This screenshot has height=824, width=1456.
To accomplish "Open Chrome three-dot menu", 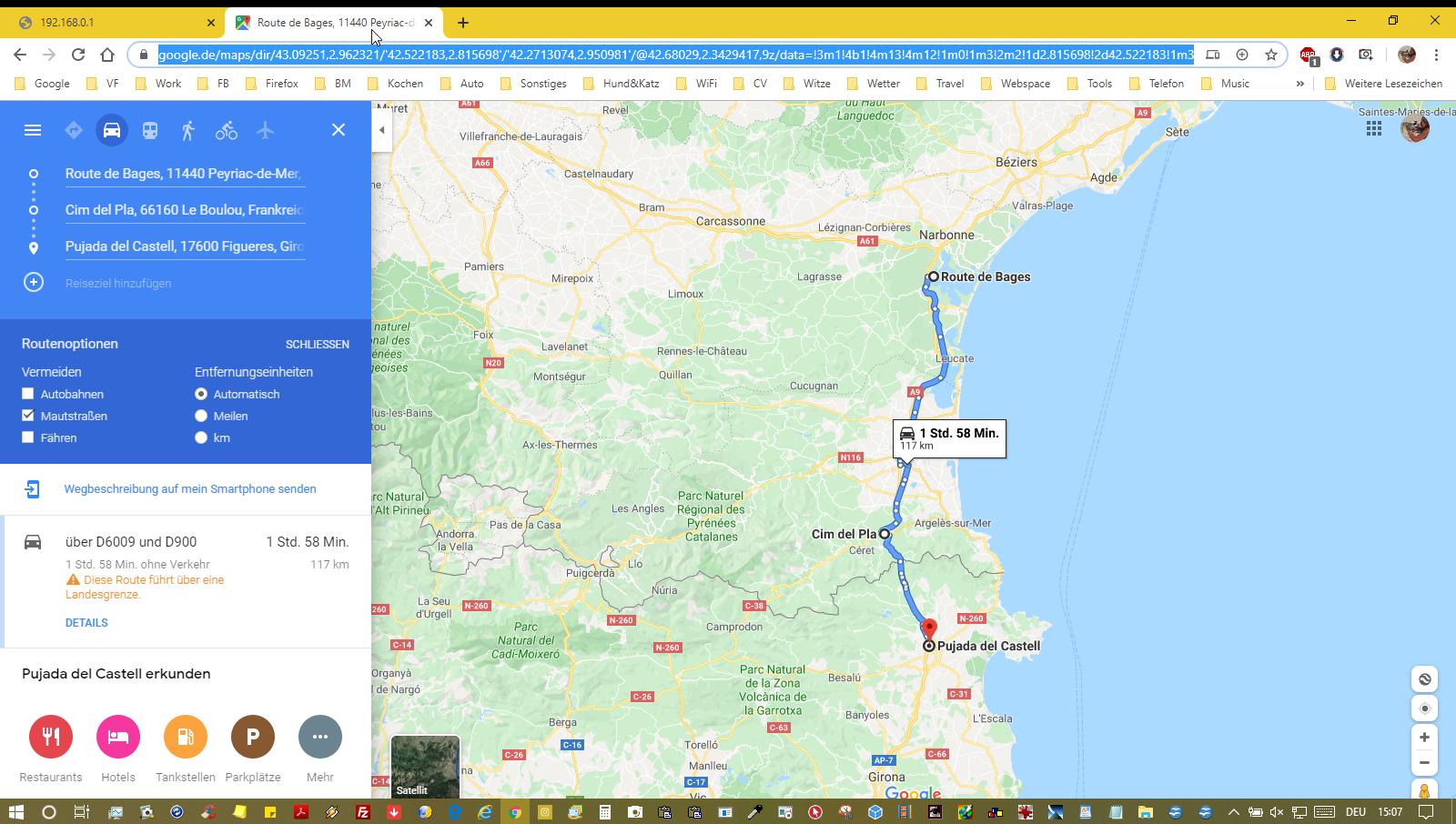I will (x=1437, y=55).
